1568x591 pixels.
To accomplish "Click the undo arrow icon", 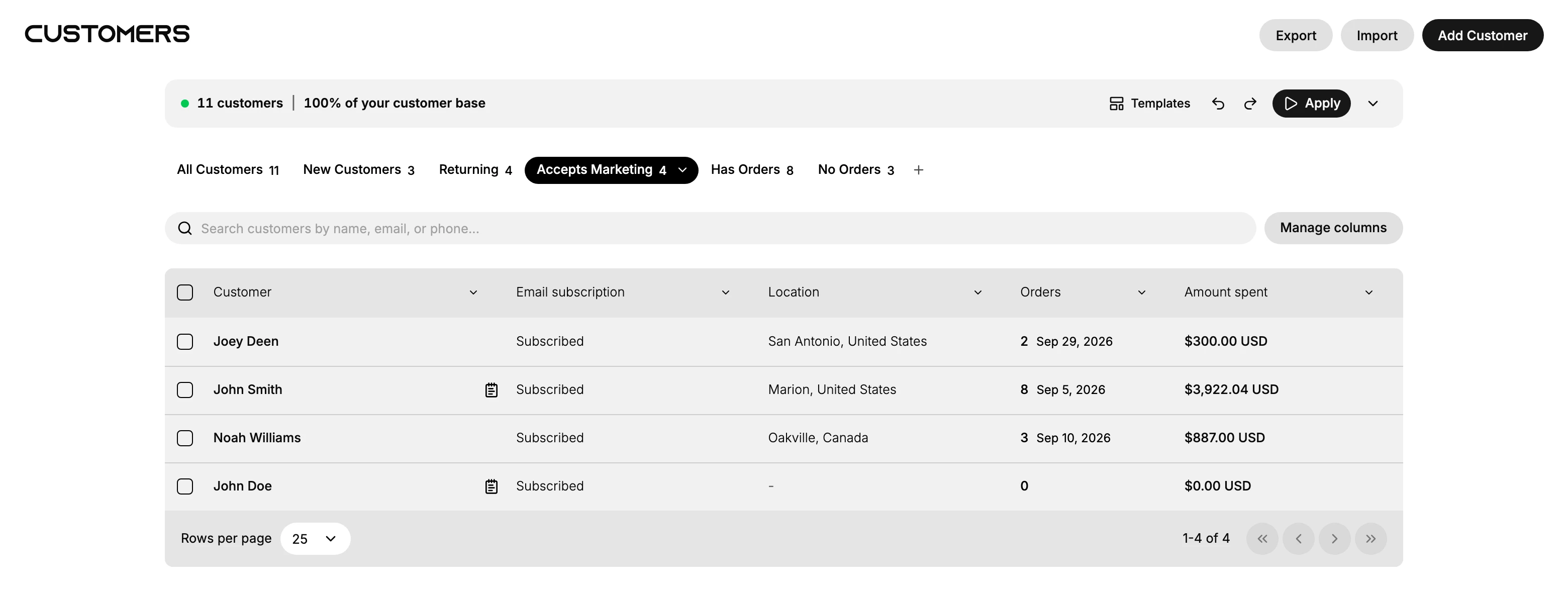I will click(x=1218, y=104).
